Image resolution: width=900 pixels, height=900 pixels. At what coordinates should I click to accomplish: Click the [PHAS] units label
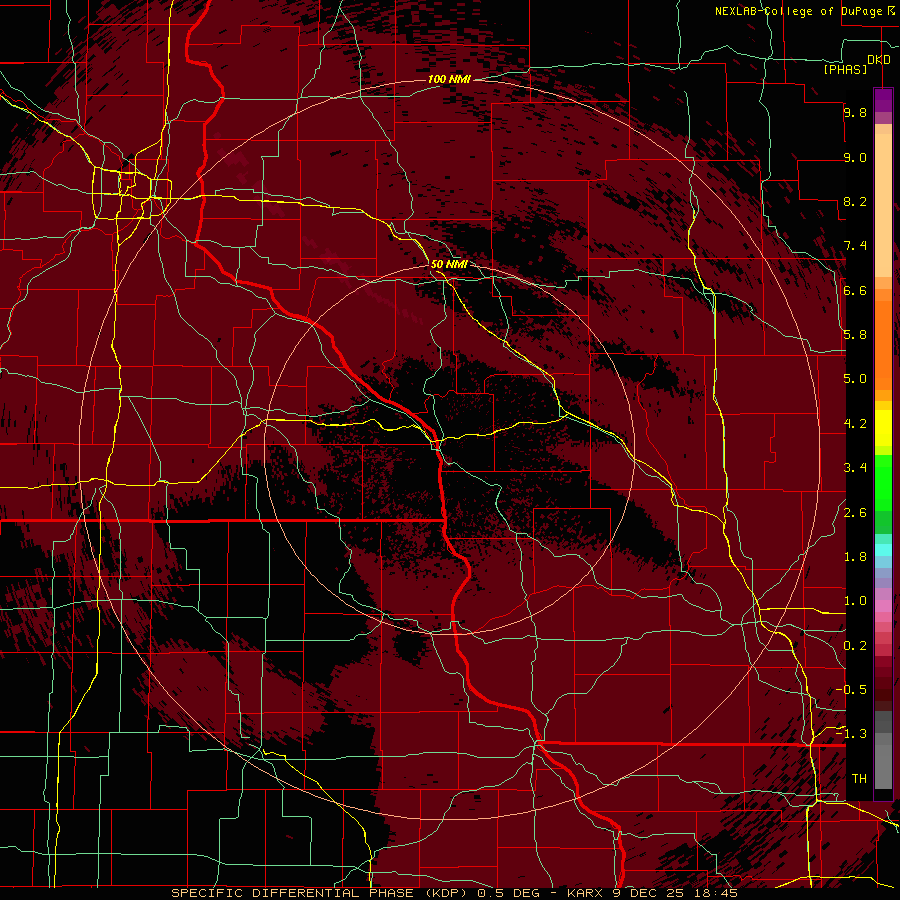point(845,70)
